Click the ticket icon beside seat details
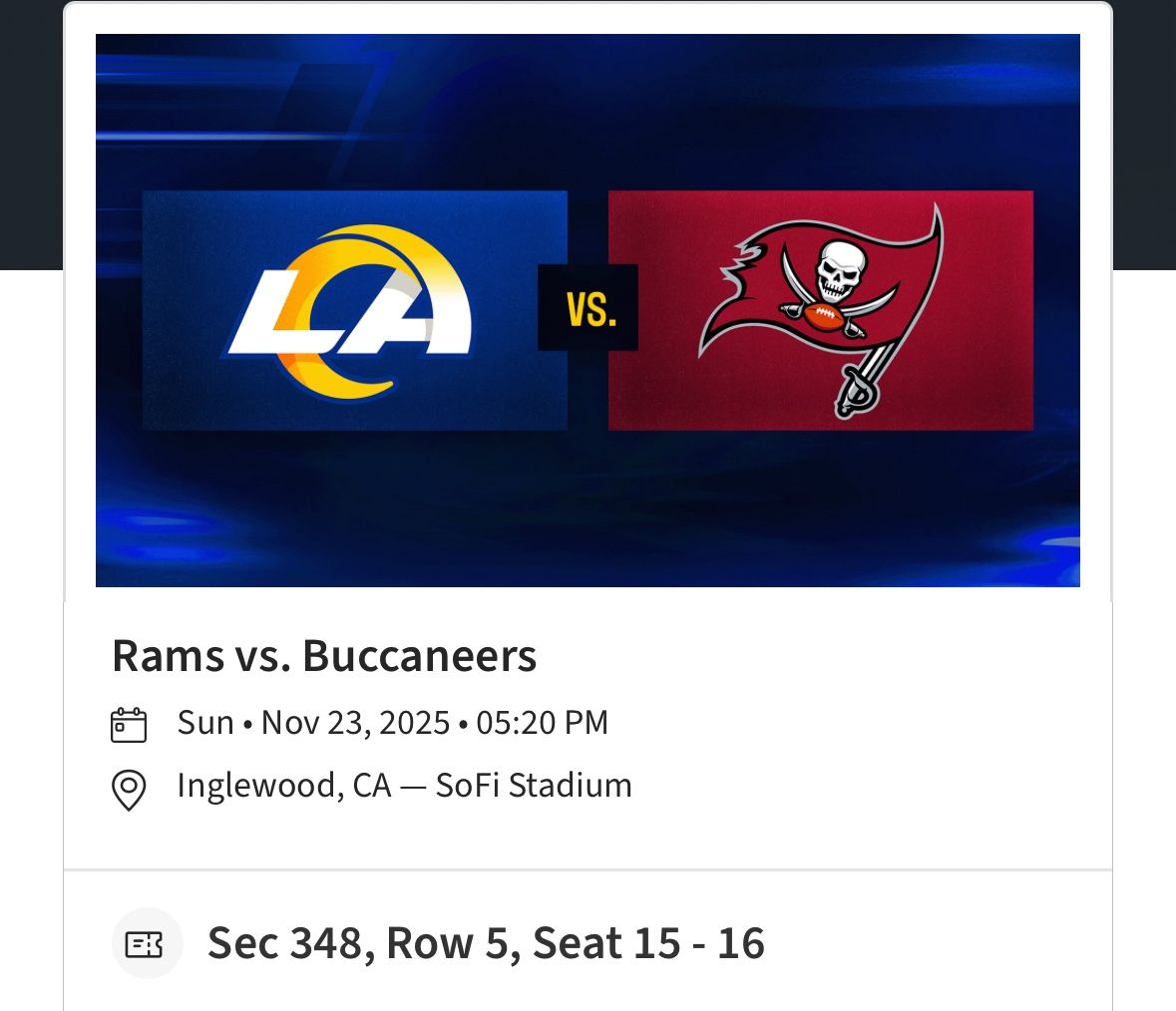 point(147,942)
